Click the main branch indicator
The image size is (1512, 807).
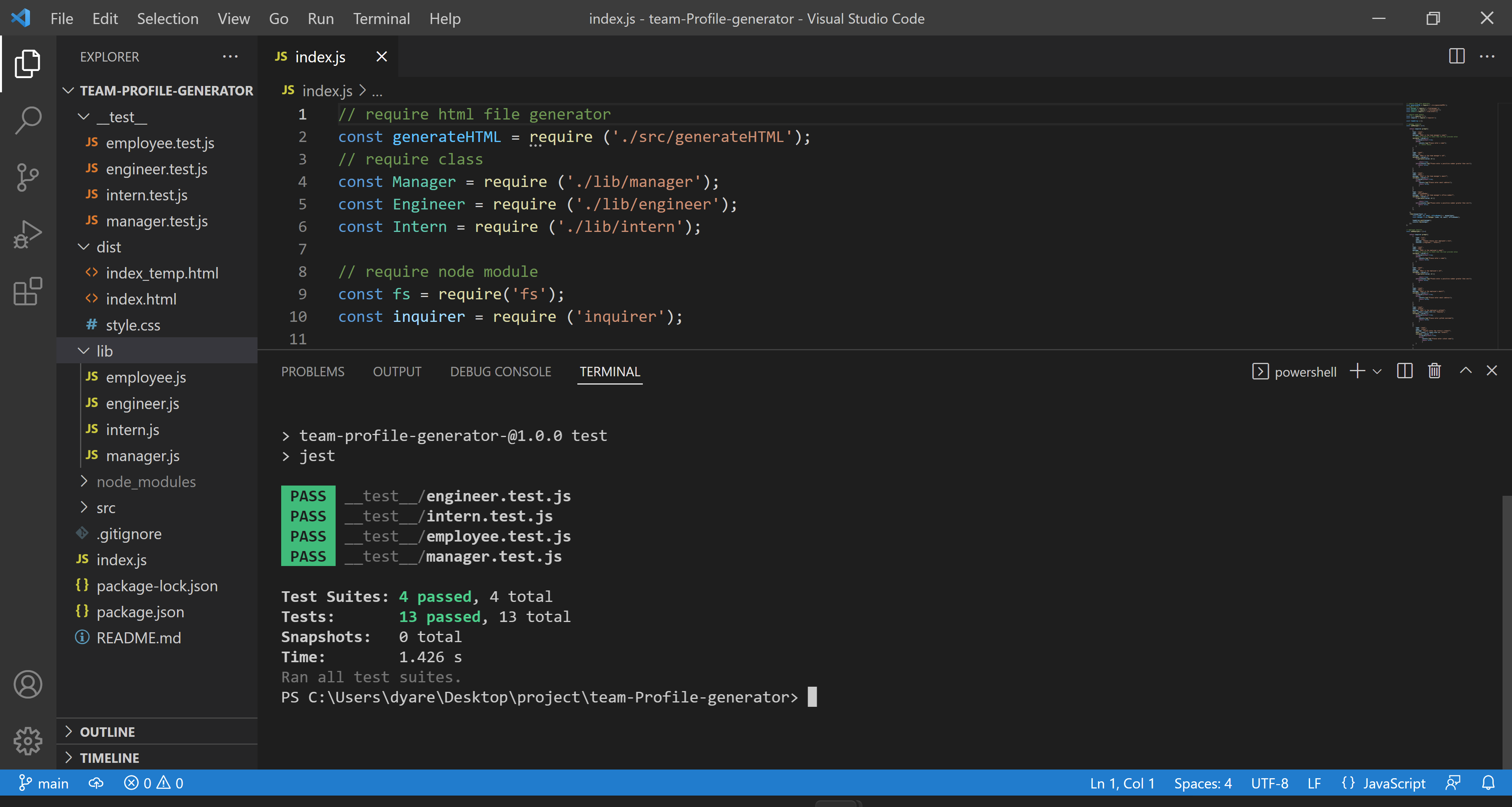(x=44, y=783)
